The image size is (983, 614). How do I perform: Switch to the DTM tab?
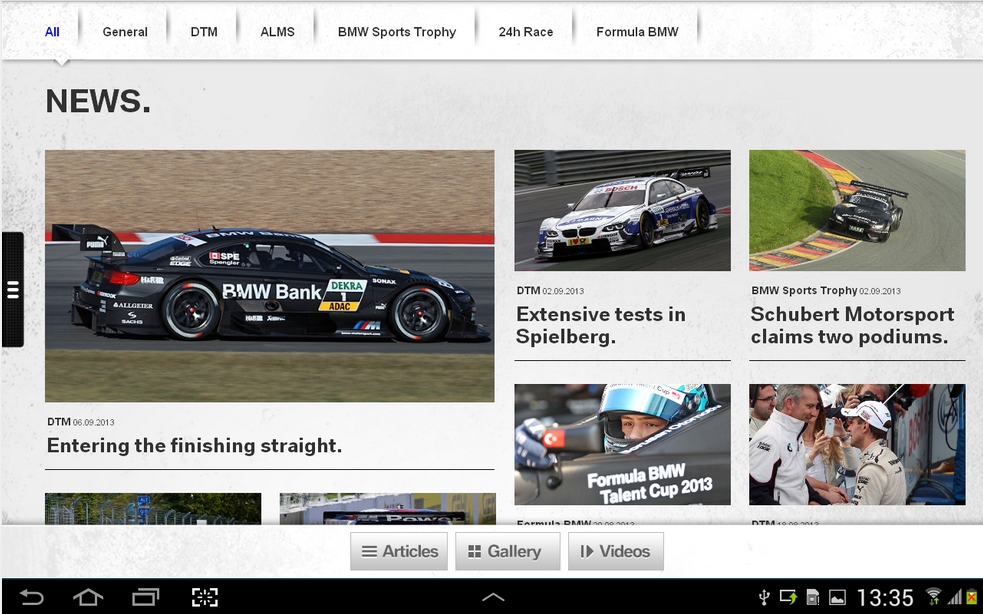click(204, 32)
